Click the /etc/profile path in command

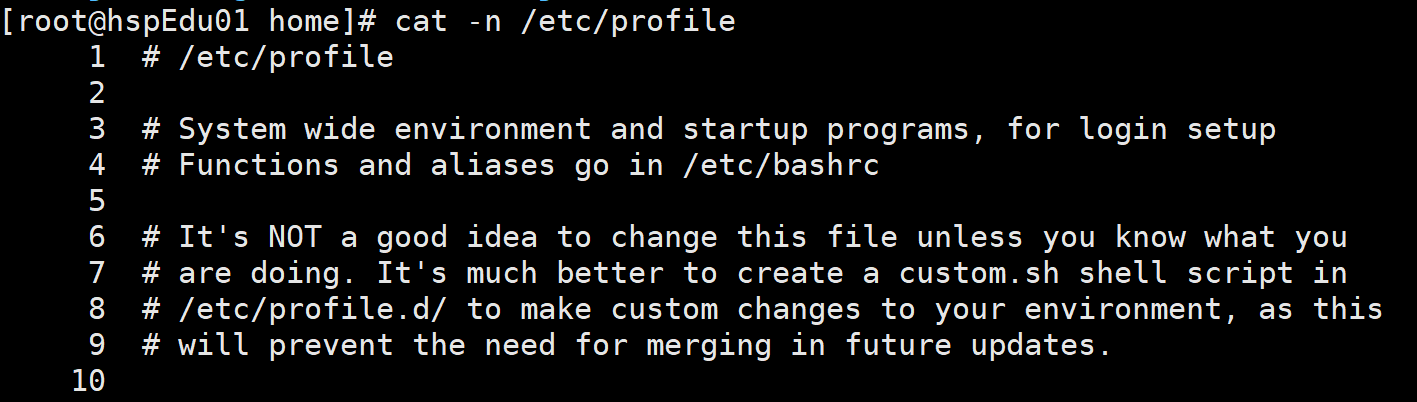tap(629, 21)
